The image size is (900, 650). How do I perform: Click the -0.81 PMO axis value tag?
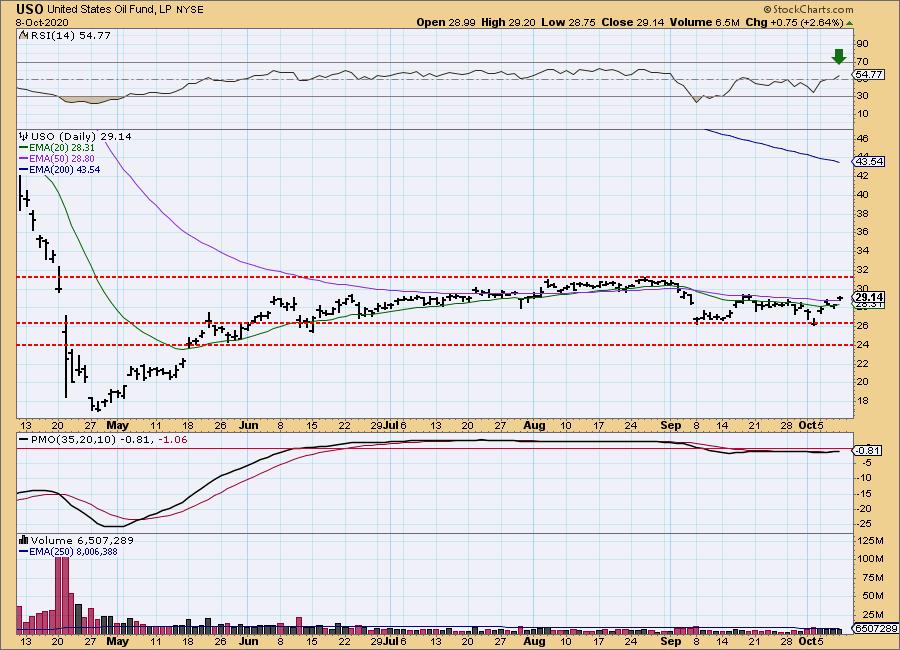(868, 451)
